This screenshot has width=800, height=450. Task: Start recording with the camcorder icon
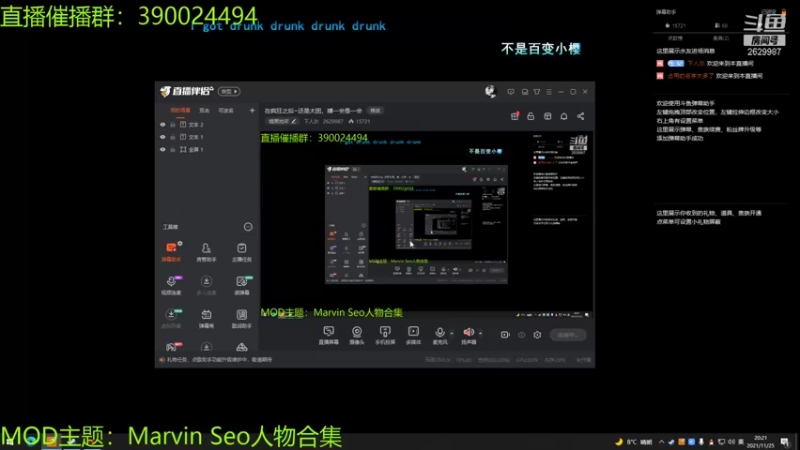pyautogui.click(x=505, y=335)
